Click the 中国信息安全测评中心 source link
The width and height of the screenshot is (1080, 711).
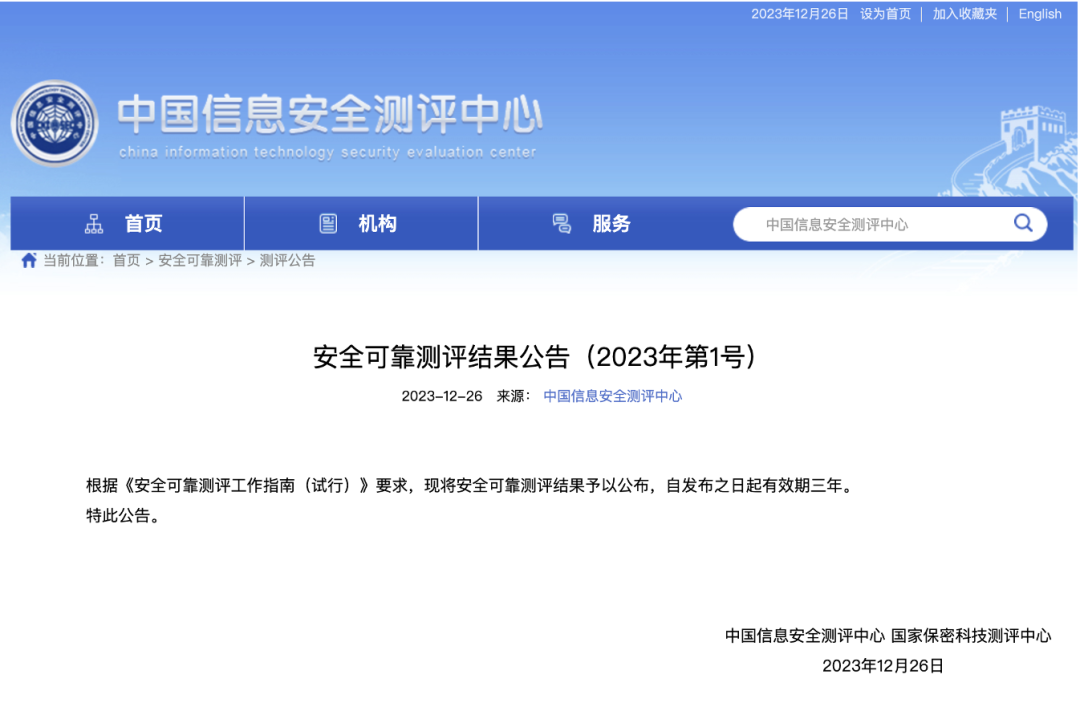[612, 396]
